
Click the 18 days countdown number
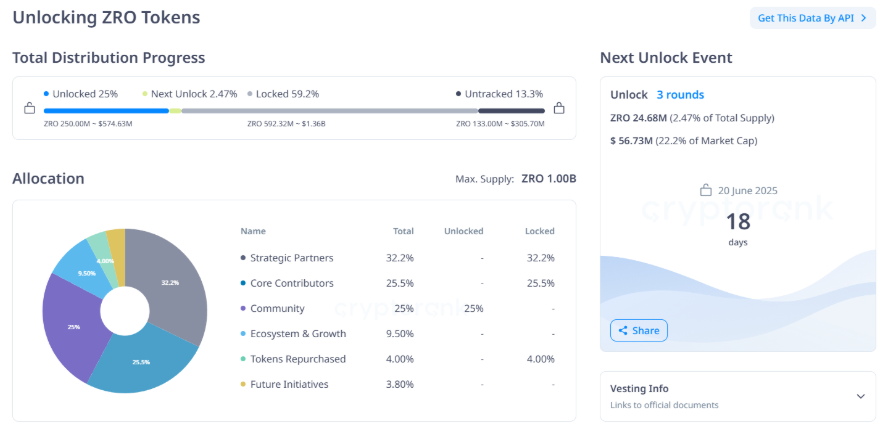pos(738,221)
